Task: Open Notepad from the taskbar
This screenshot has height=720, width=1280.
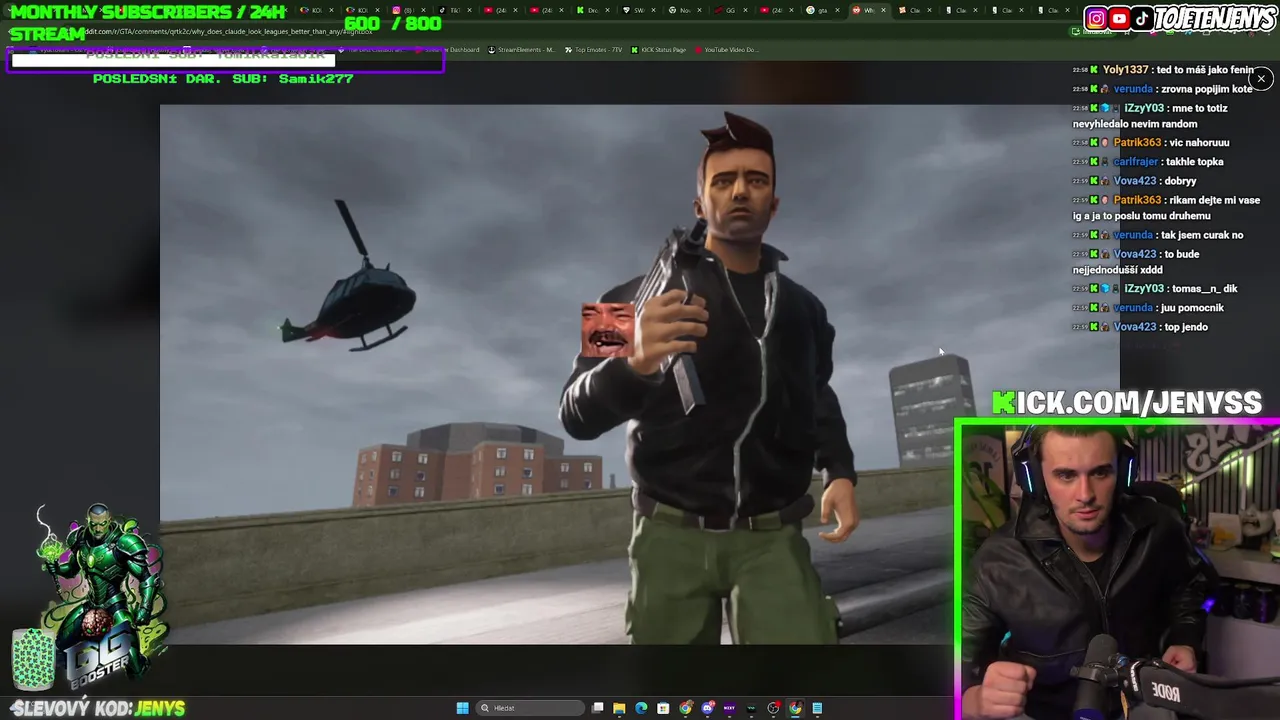Action: (x=817, y=708)
